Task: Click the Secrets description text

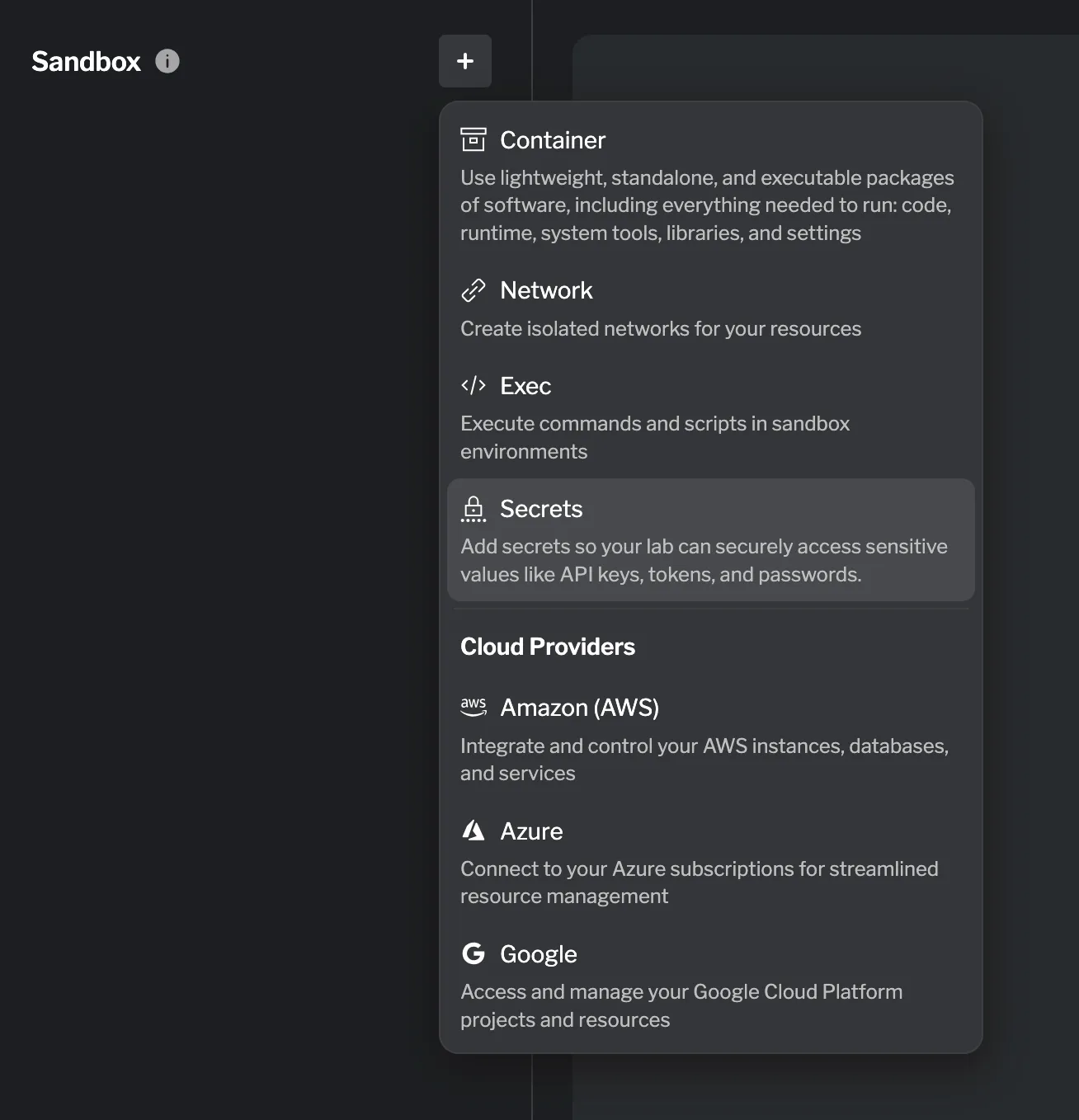Action: 703,560
